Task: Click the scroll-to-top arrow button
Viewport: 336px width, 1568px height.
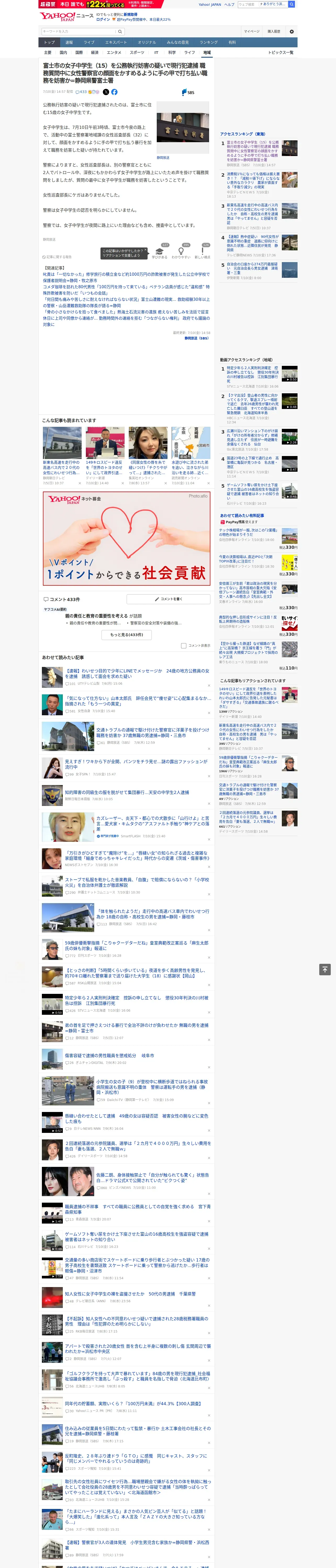Action: click(x=325, y=970)
